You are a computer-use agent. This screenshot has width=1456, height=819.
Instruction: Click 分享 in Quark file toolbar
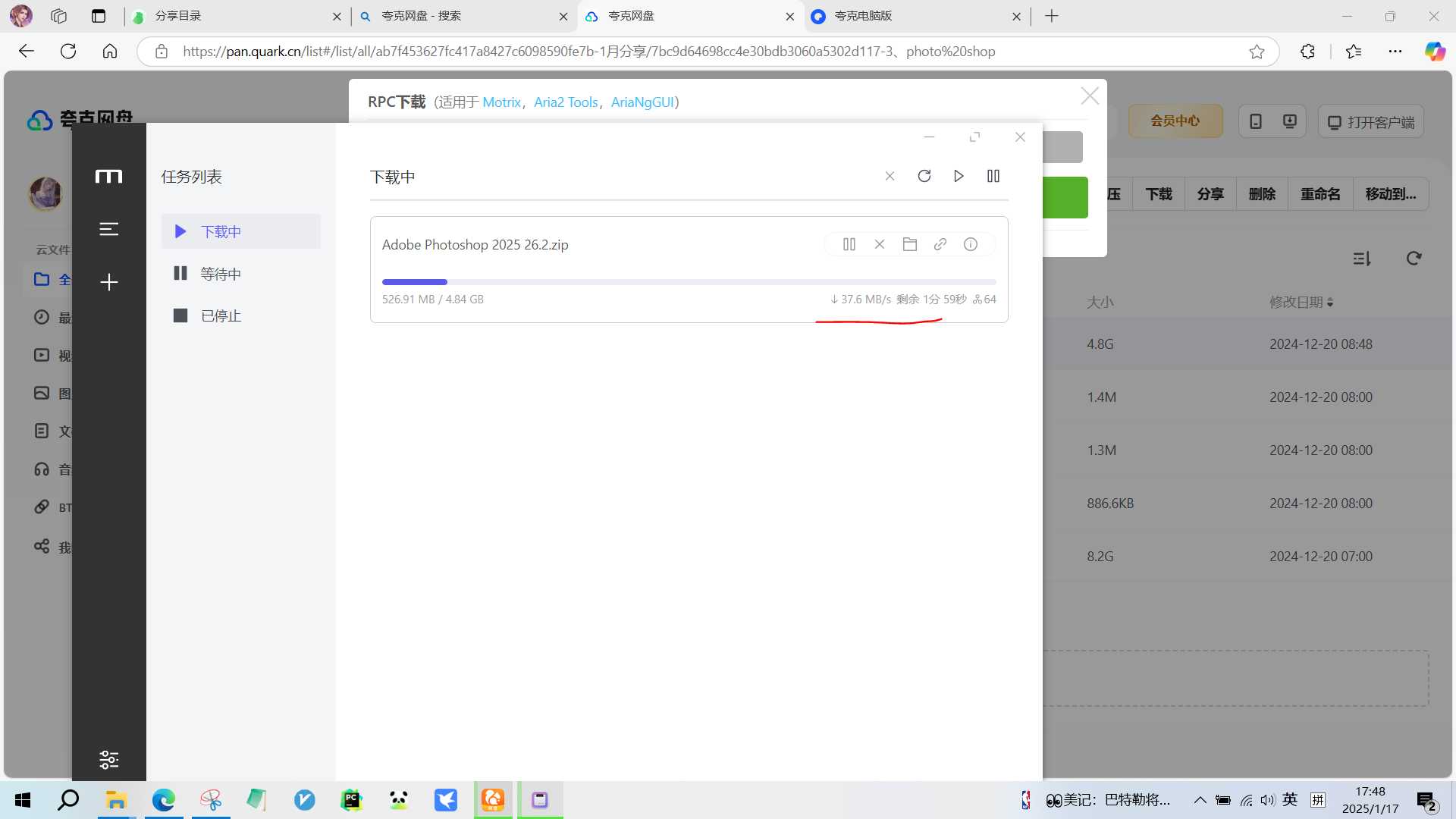pyautogui.click(x=1210, y=194)
